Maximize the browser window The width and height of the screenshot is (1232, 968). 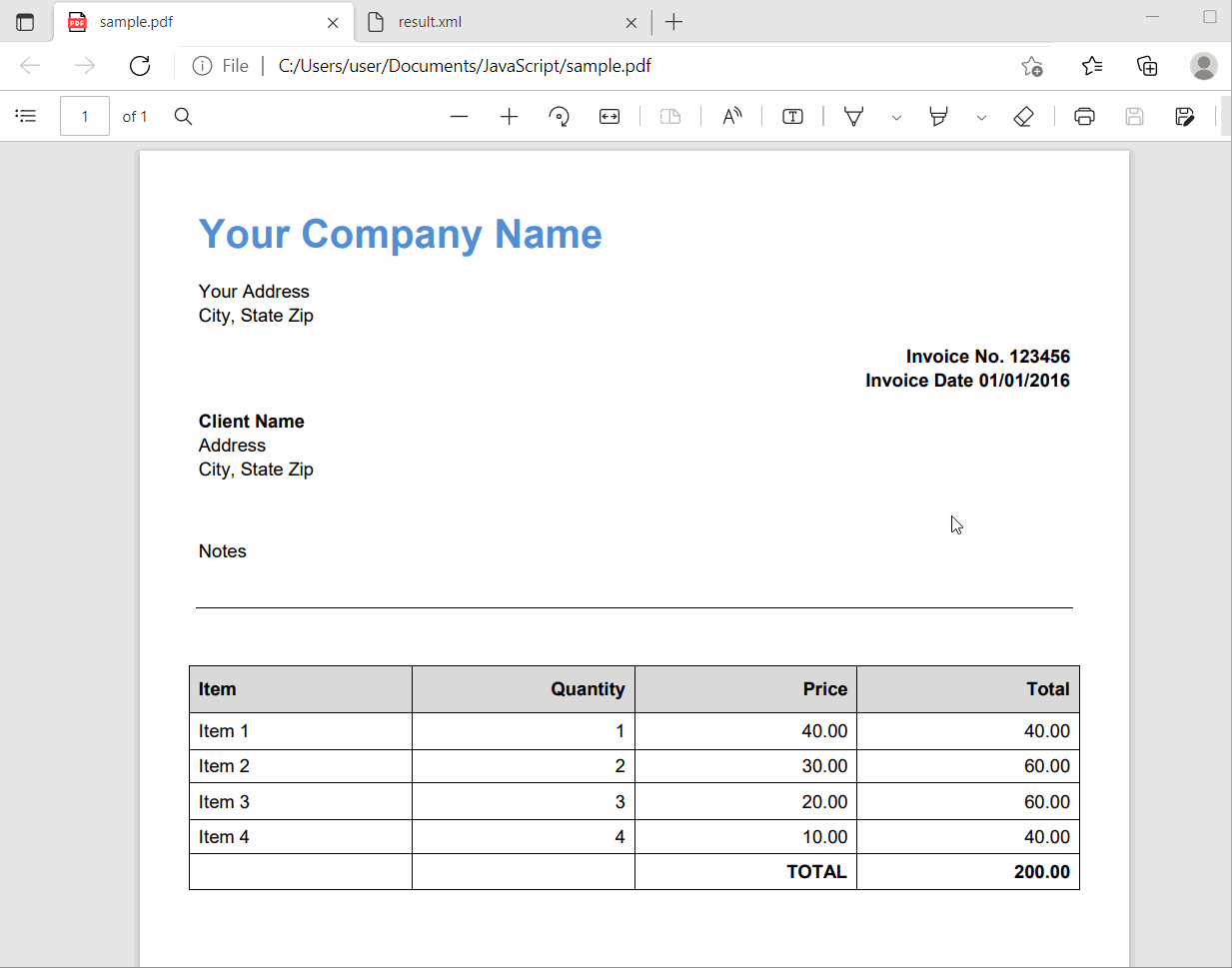pos(1210,17)
